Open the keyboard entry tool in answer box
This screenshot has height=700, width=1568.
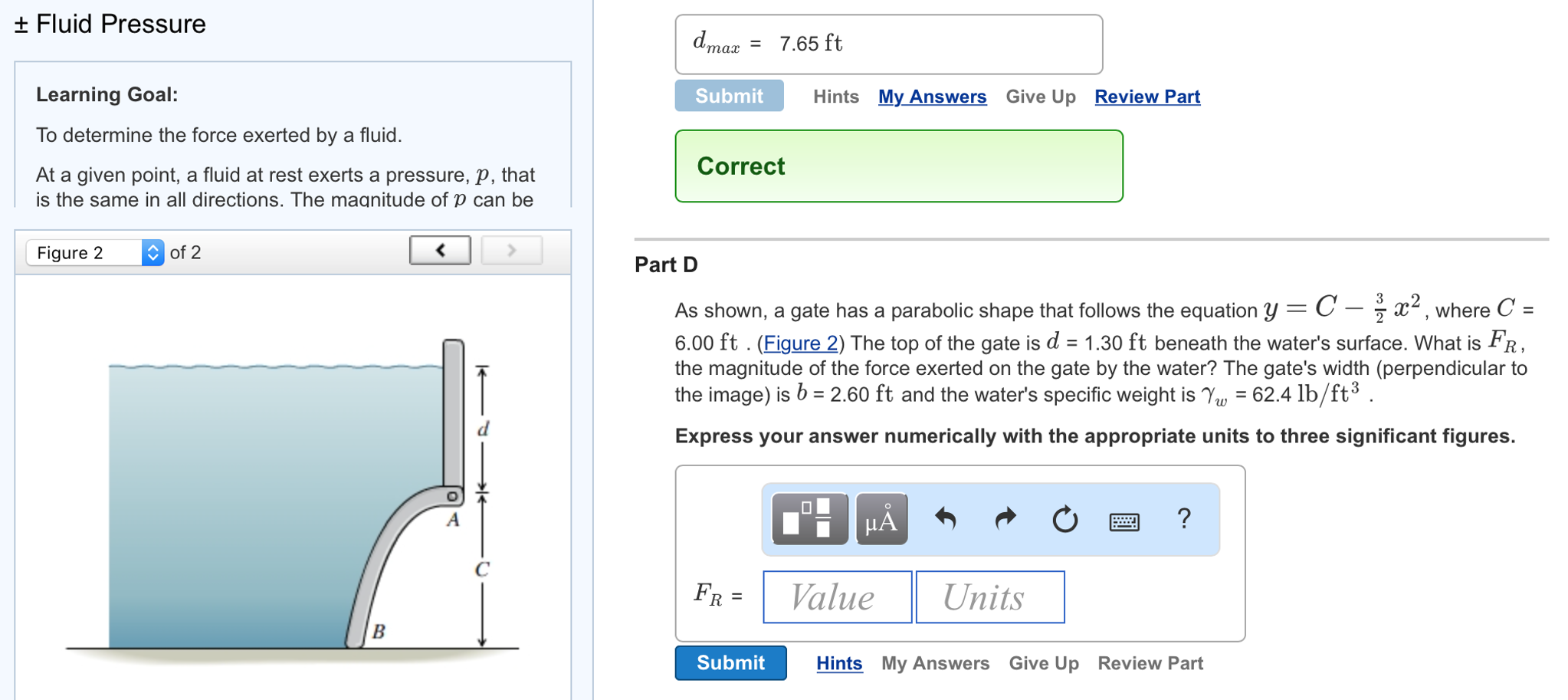pyautogui.click(x=1123, y=521)
